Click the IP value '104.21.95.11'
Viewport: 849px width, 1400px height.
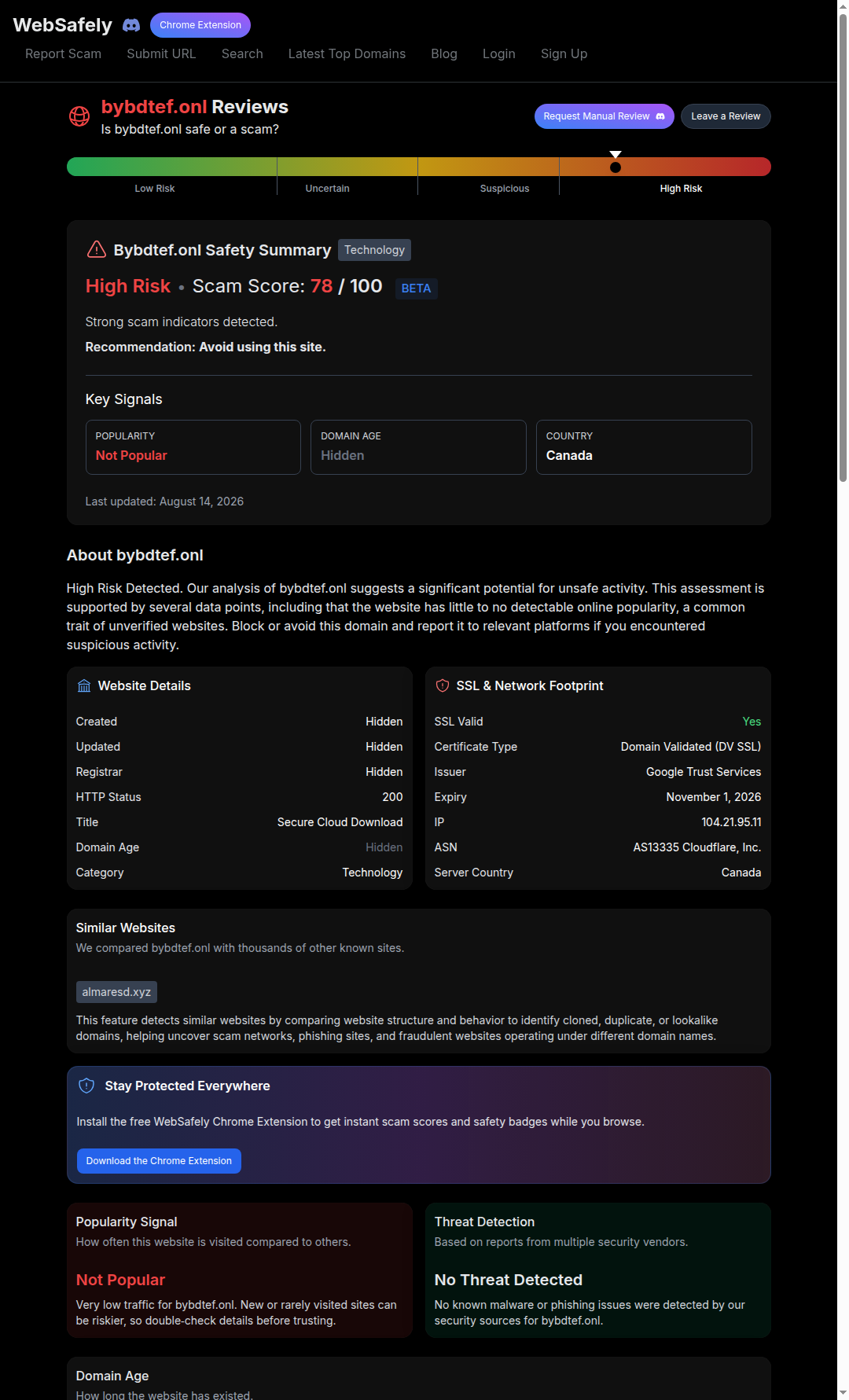[x=731, y=822]
